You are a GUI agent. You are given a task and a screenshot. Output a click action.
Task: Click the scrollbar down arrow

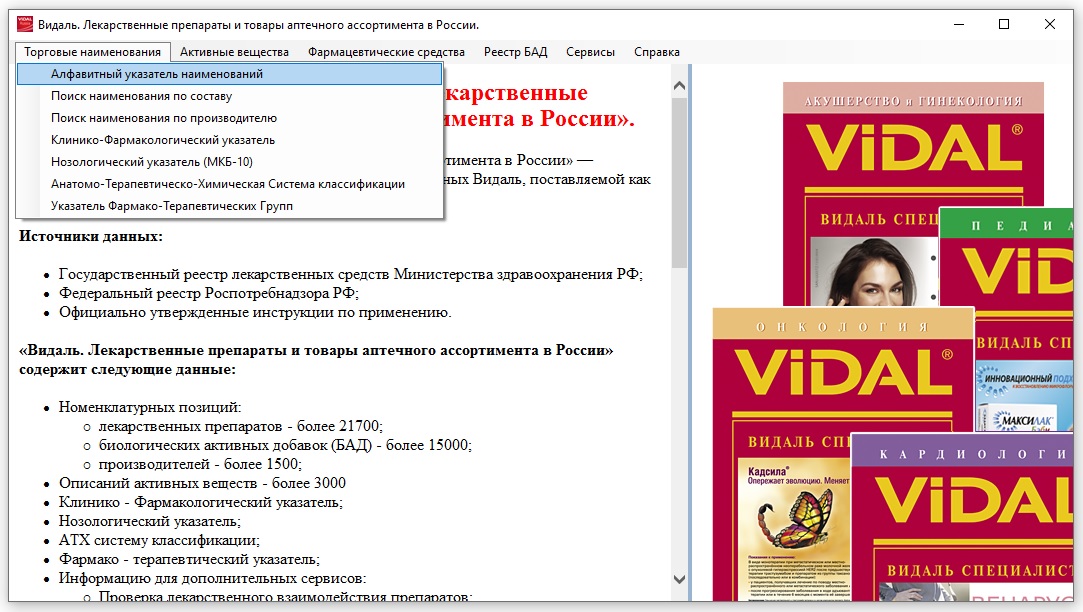coord(680,579)
